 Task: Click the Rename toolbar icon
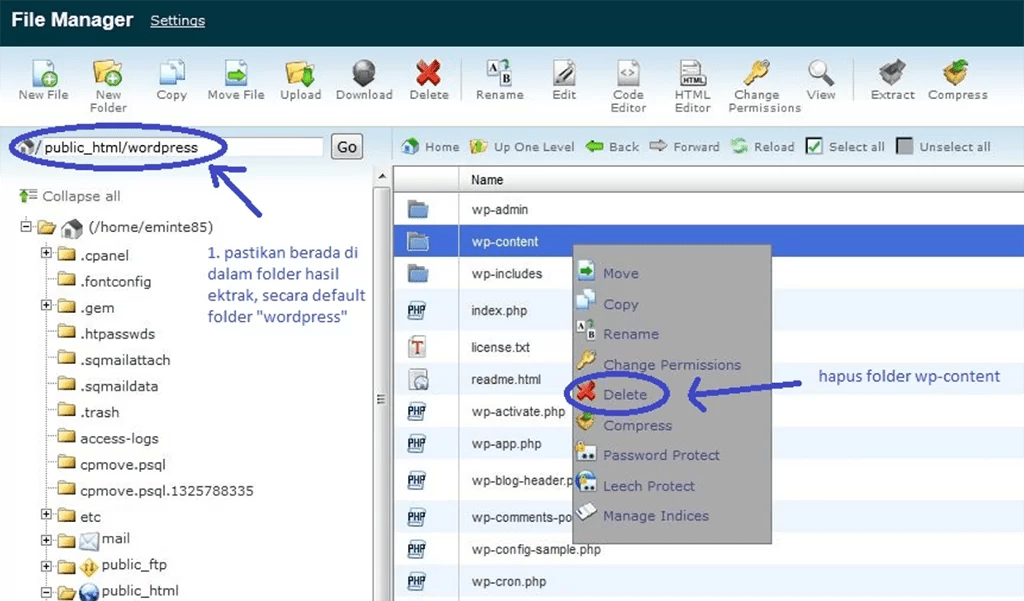coord(500,73)
